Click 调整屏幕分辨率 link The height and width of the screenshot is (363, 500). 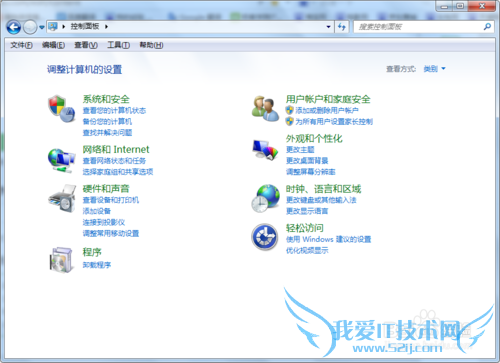coord(311,172)
